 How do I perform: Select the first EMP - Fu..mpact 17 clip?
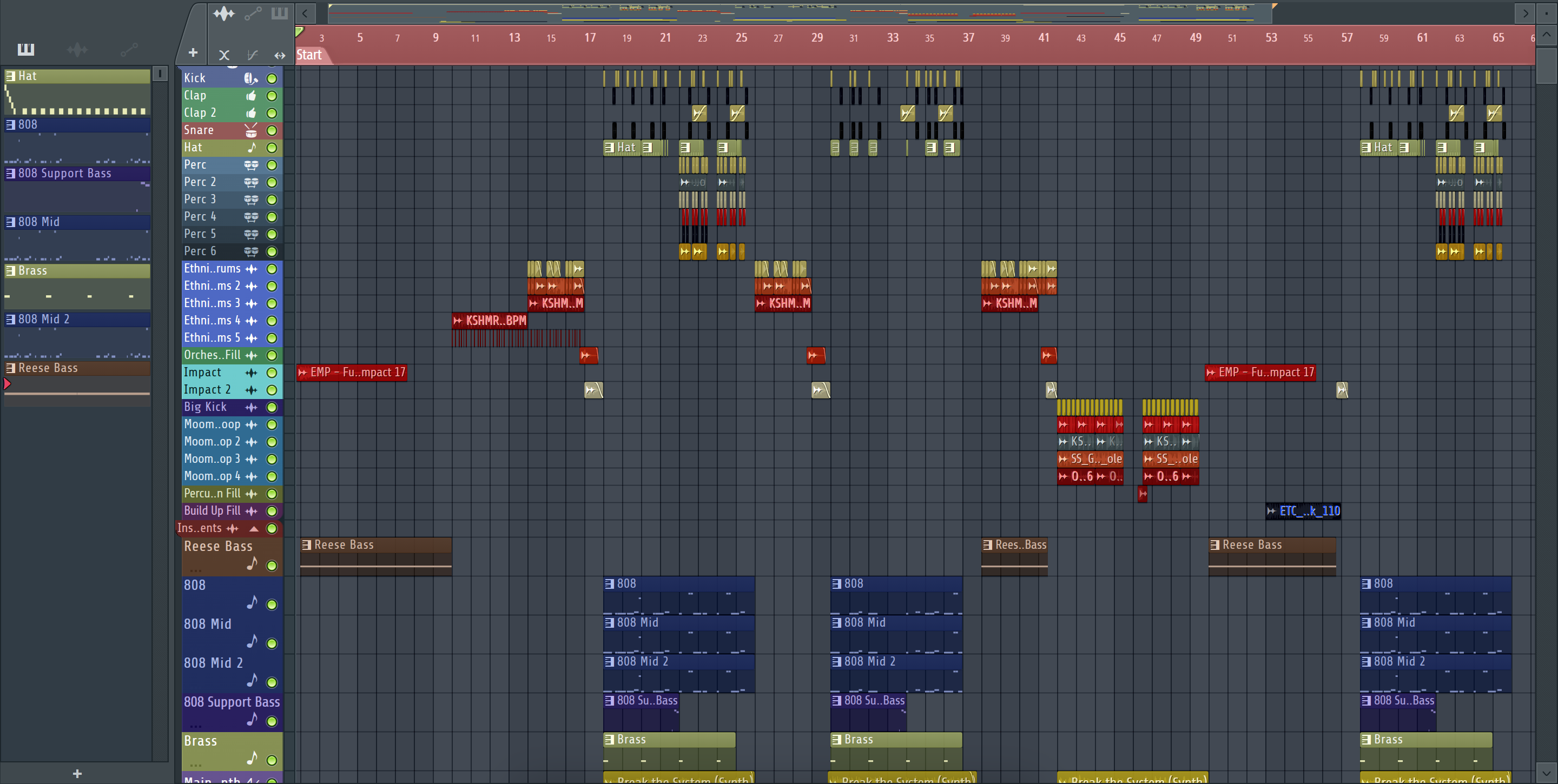click(352, 373)
